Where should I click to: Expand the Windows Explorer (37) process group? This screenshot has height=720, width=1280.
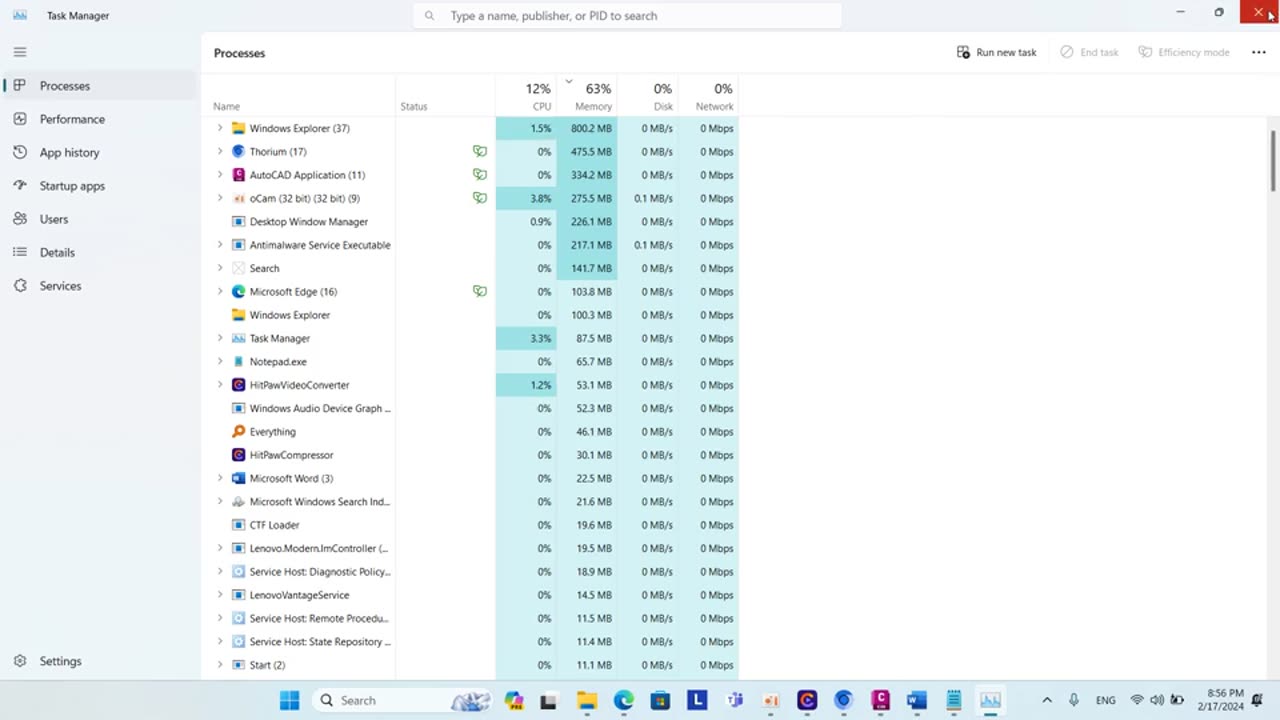pyautogui.click(x=220, y=128)
